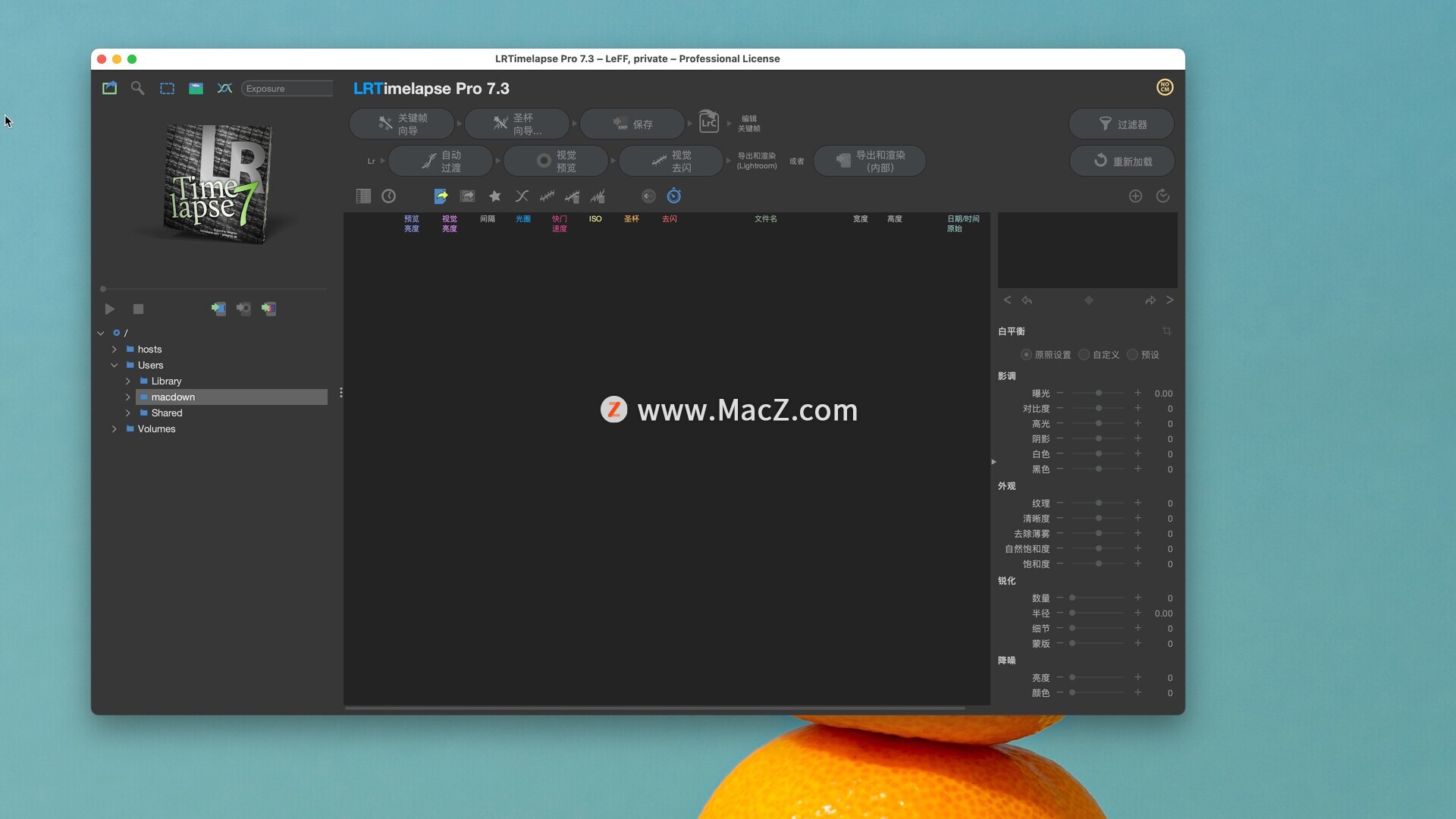Click the crossing curves icon beside Exposure field
The height and width of the screenshot is (819, 1456).
tap(224, 88)
